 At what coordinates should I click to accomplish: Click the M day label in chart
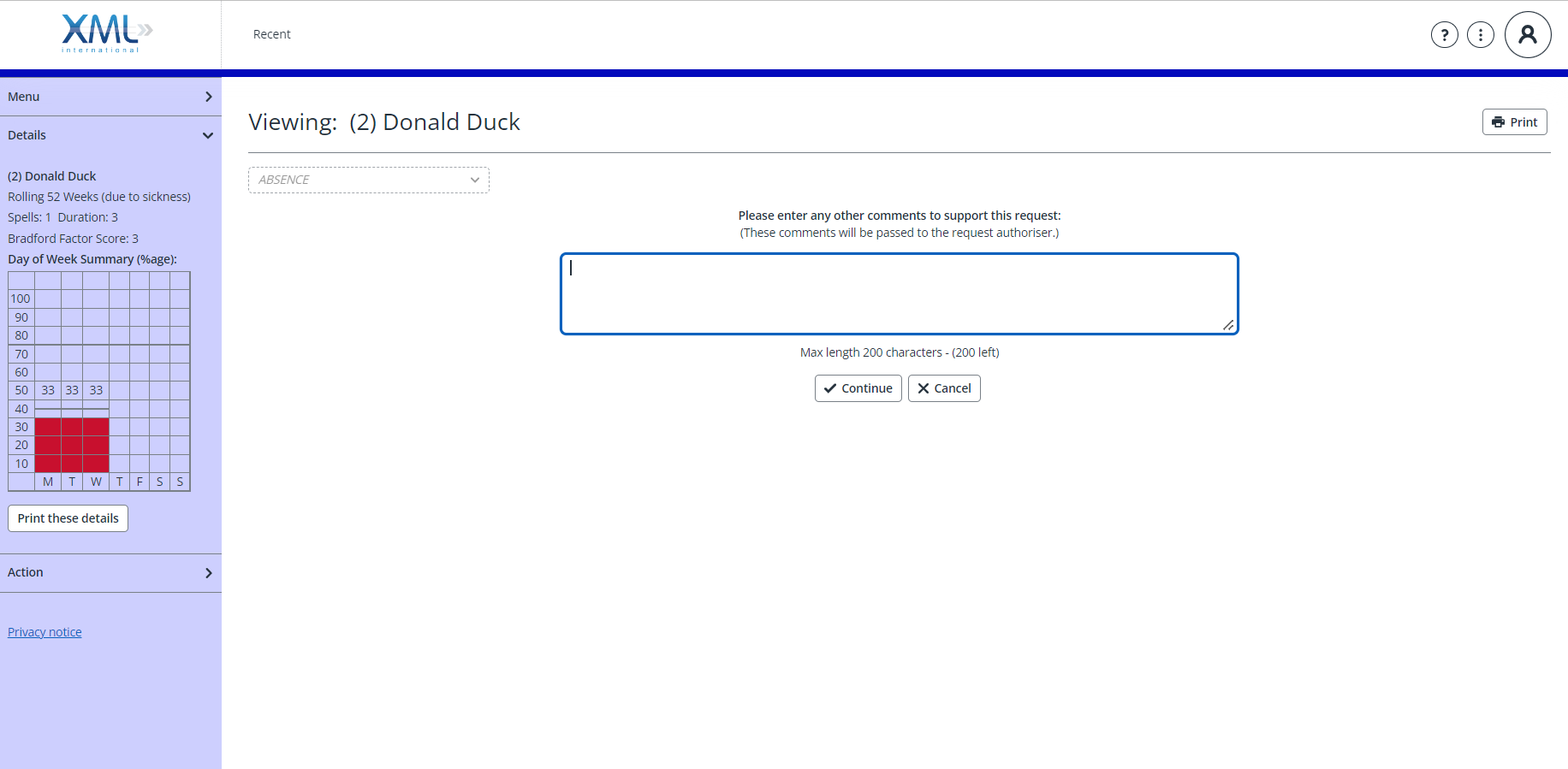click(48, 482)
